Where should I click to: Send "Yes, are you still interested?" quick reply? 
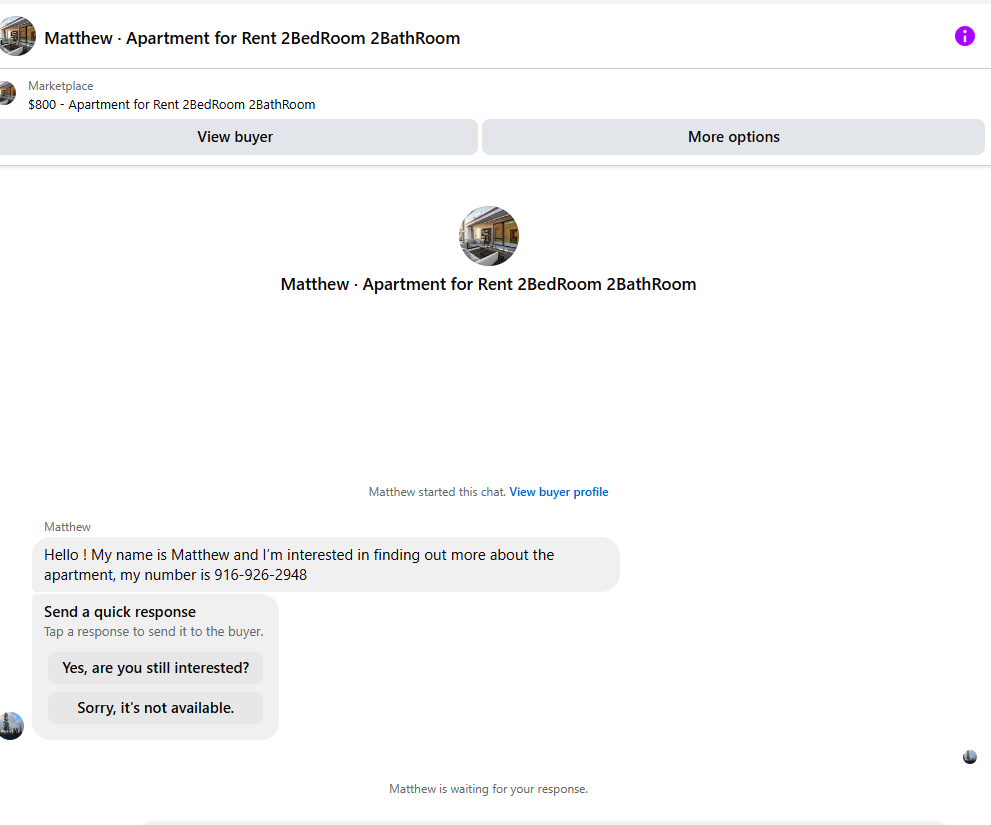[x=155, y=668]
